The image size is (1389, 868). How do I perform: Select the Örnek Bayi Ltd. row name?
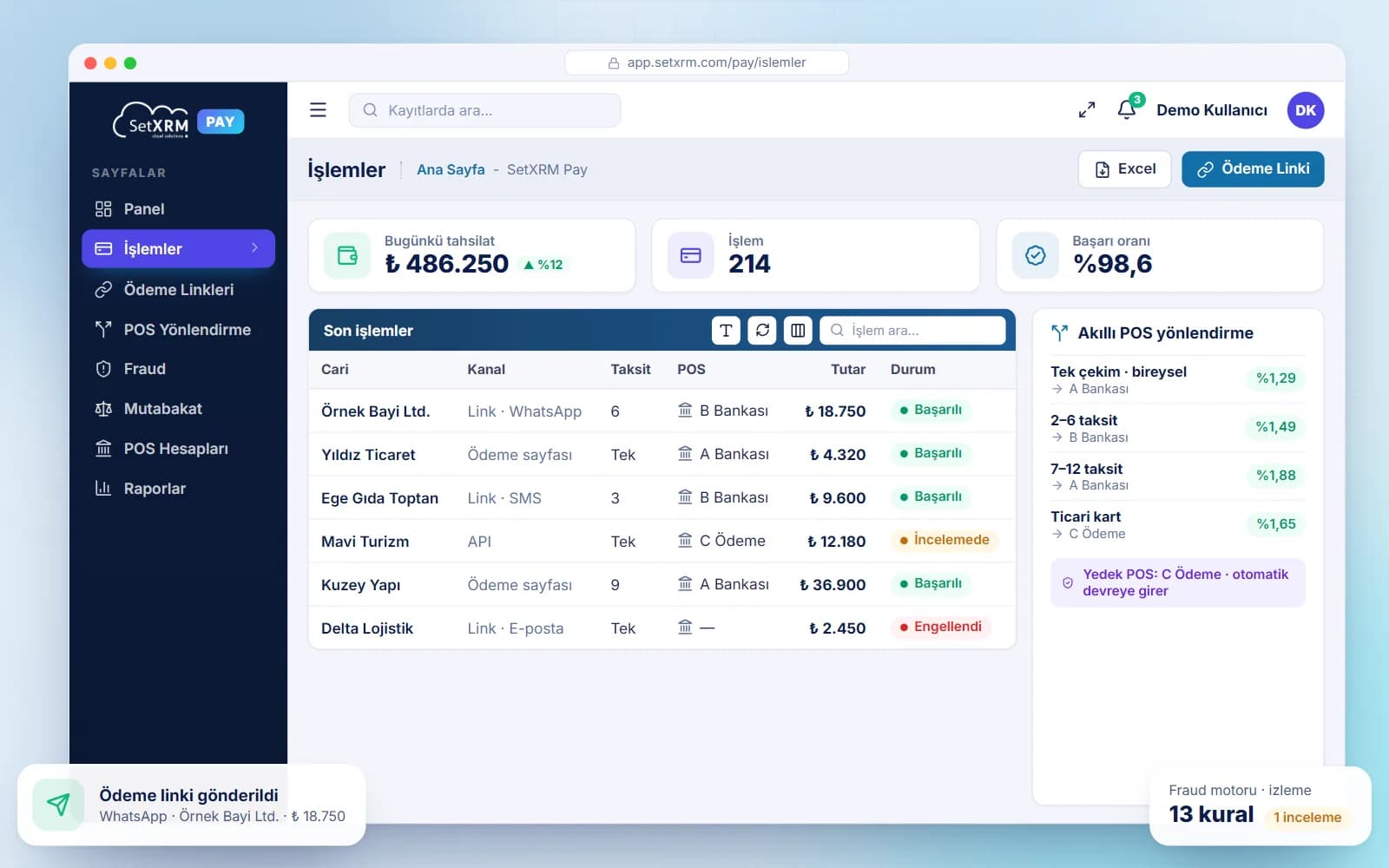point(376,411)
